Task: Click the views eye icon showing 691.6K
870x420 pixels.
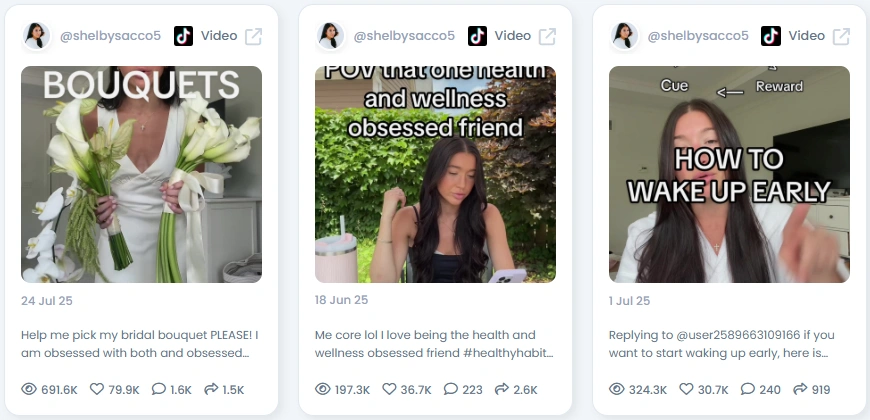Action: (x=29, y=389)
